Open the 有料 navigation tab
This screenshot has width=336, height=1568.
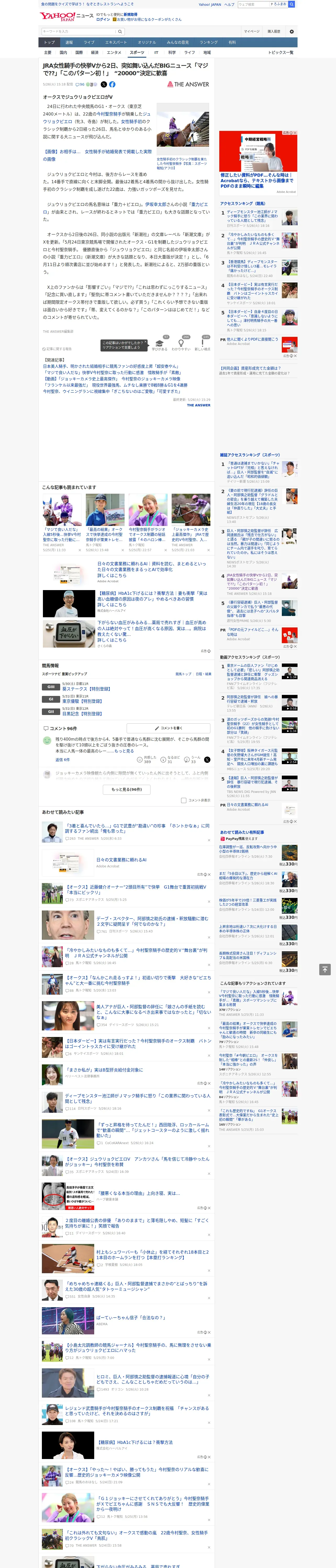pyautogui.click(x=232, y=43)
